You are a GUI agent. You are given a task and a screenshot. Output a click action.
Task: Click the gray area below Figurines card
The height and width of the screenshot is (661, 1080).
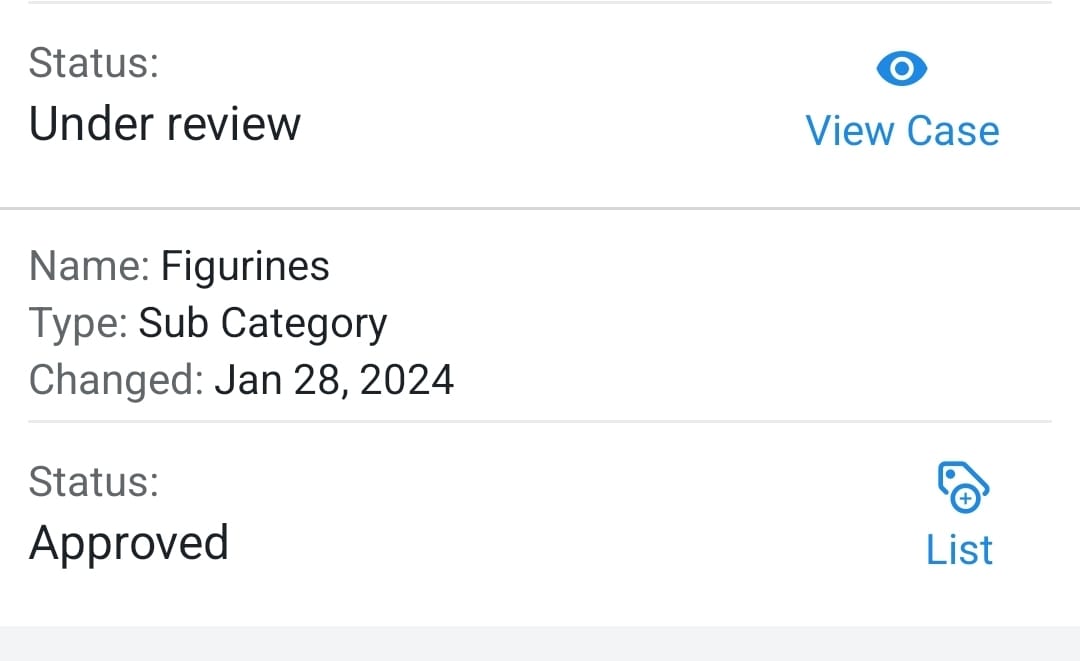[x=540, y=644]
